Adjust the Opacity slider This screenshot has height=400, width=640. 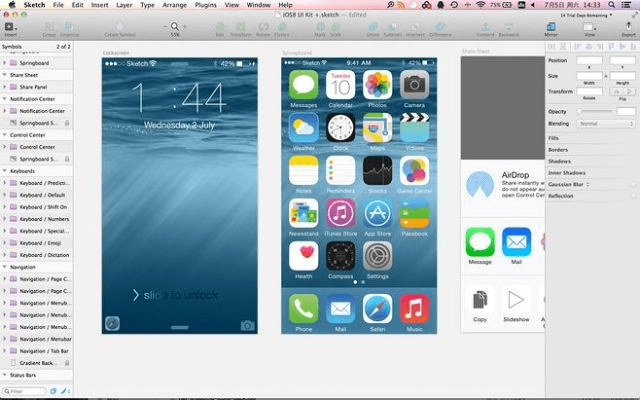click(x=596, y=111)
